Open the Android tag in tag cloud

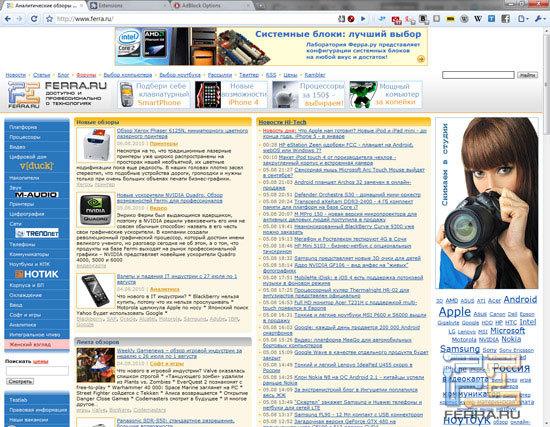pyautogui.click(x=520, y=300)
